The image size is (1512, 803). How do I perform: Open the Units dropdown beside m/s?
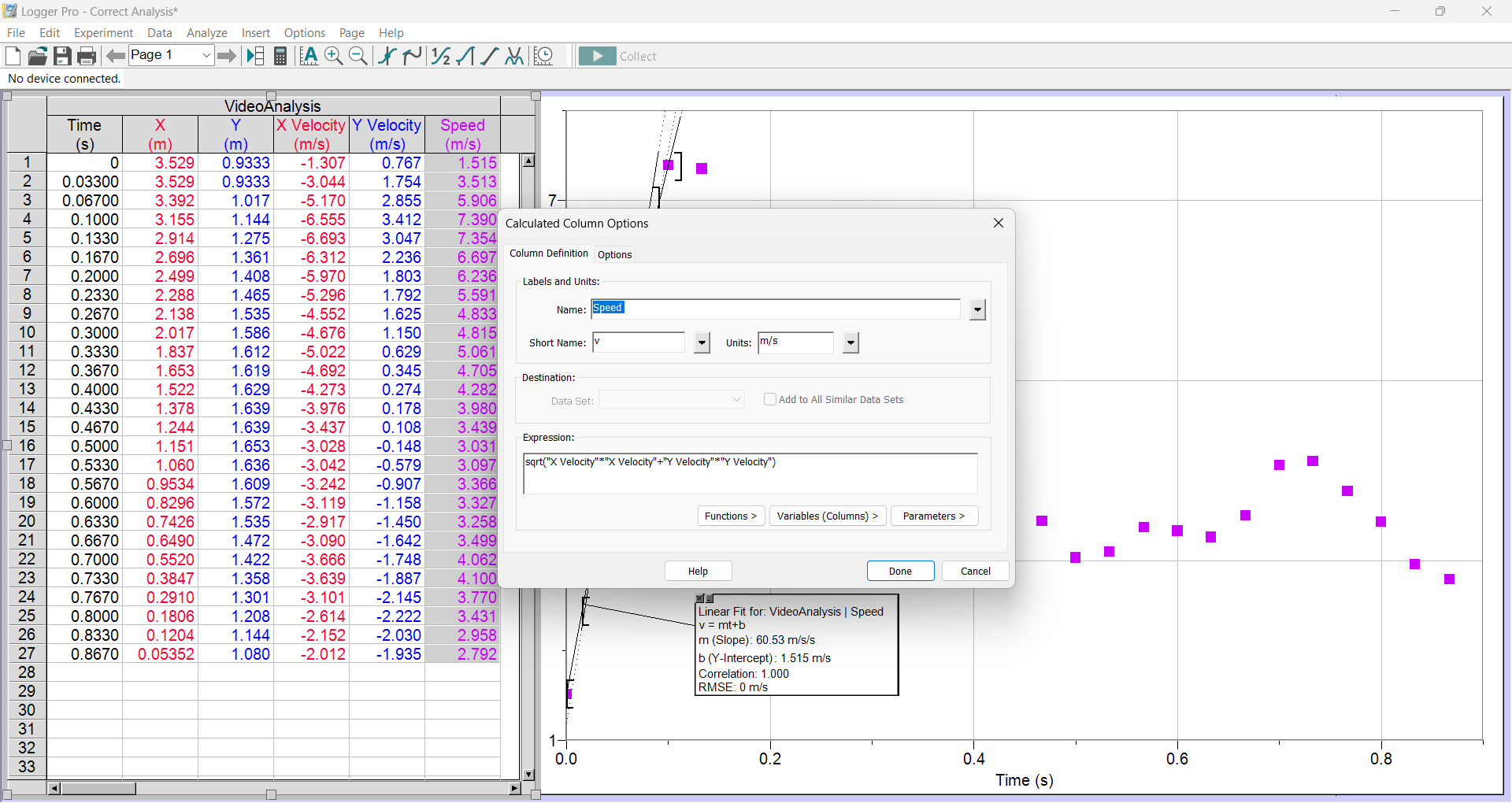pyautogui.click(x=850, y=342)
